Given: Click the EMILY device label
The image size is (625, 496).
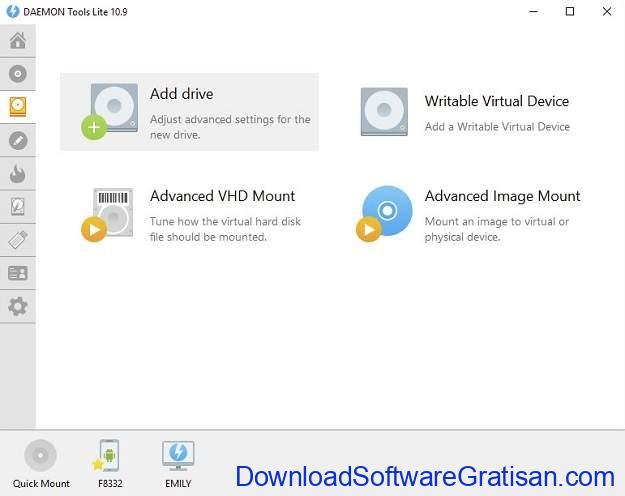Looking at the screenshot, I should pos(178,484).
